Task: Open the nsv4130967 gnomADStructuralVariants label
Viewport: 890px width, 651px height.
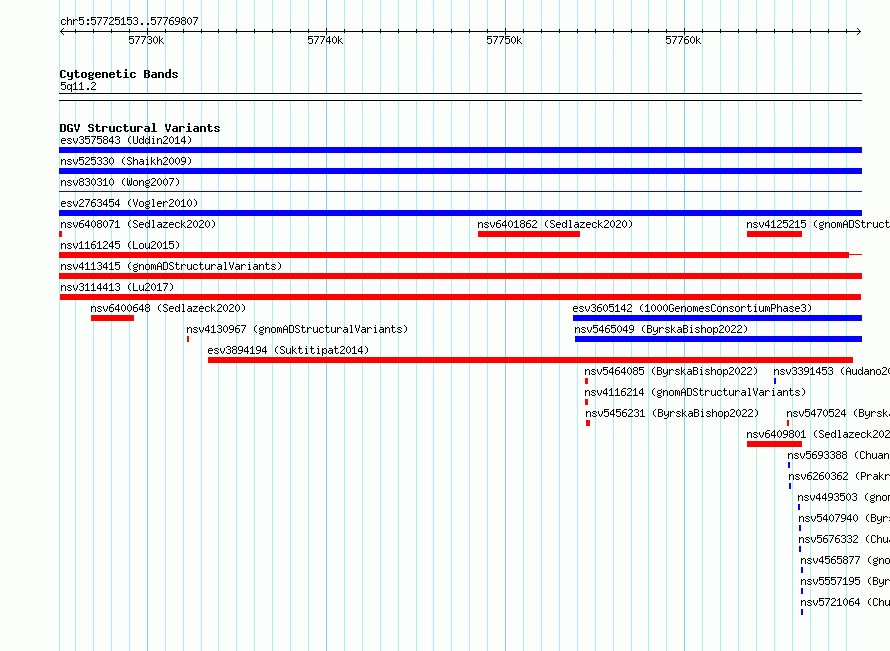Action: (297, 329)
